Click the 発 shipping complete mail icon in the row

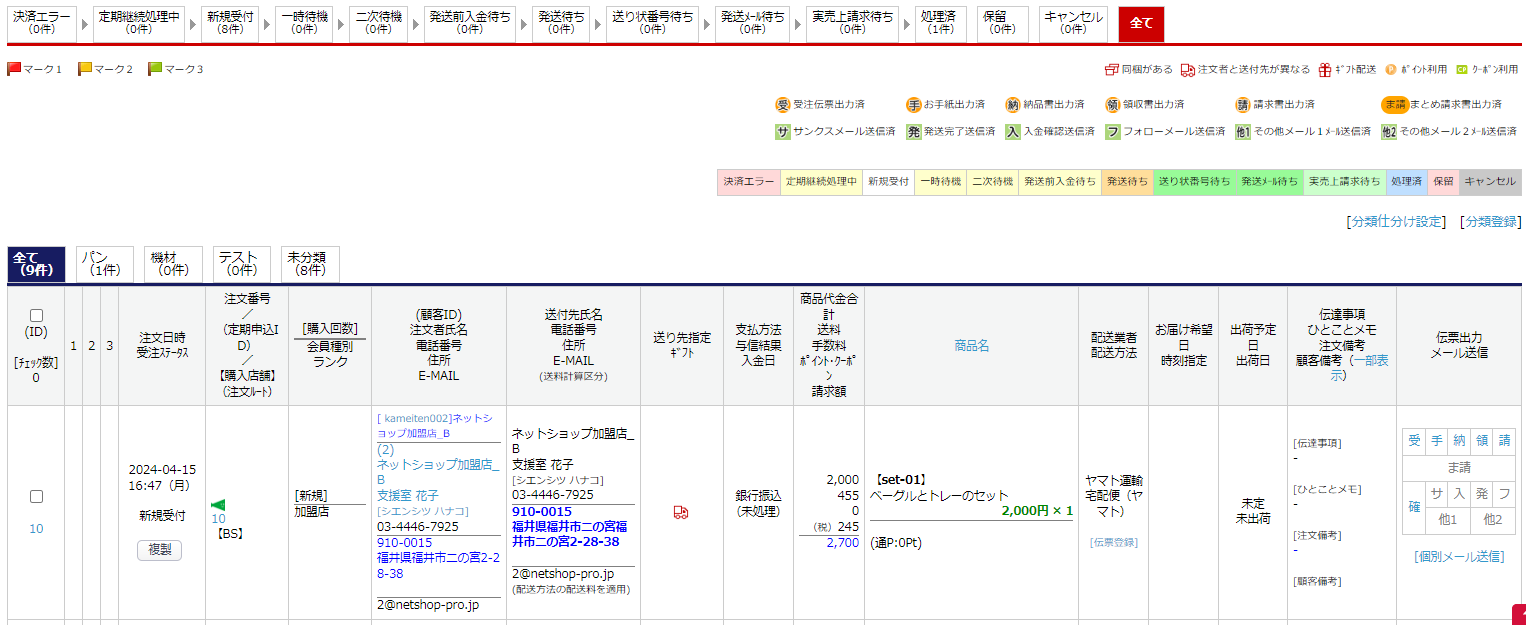point(1481,493)
